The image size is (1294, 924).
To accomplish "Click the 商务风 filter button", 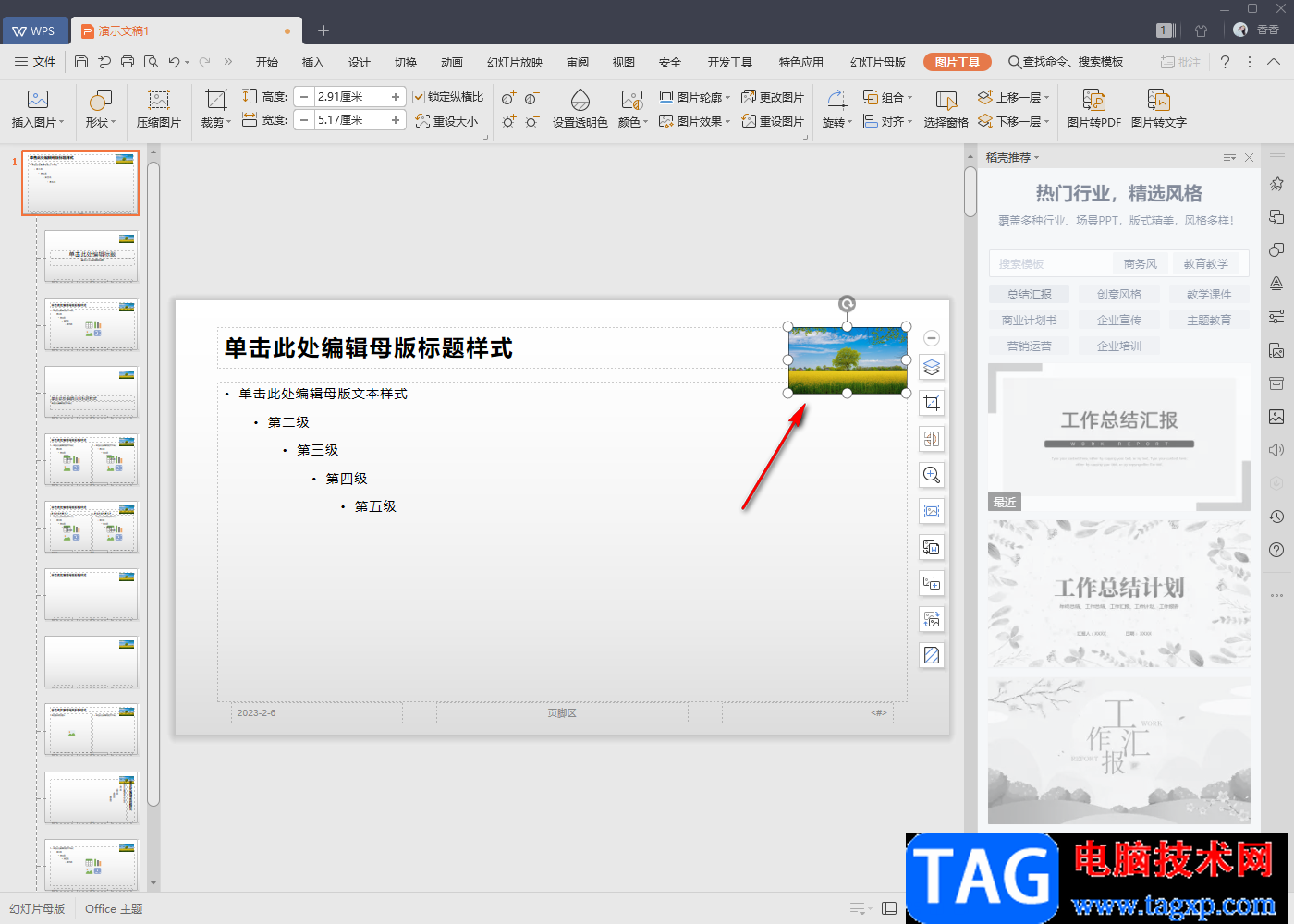I will coord(1140,263).
